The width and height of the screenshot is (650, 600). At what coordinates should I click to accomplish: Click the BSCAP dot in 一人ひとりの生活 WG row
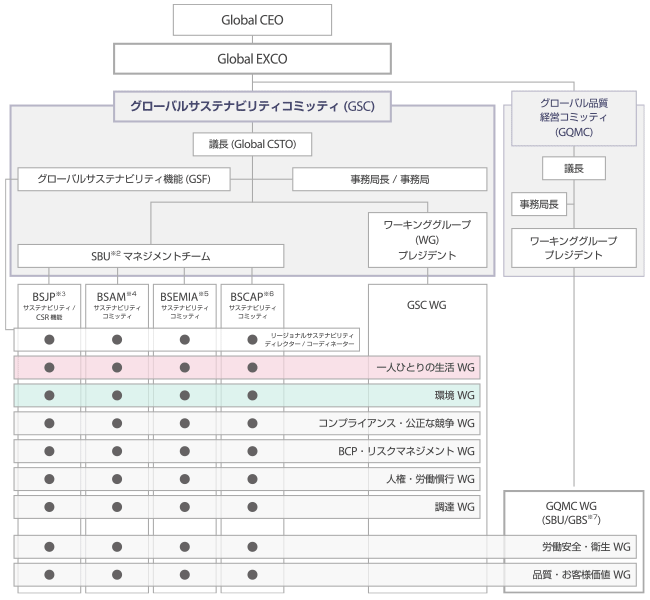[252, 368]
